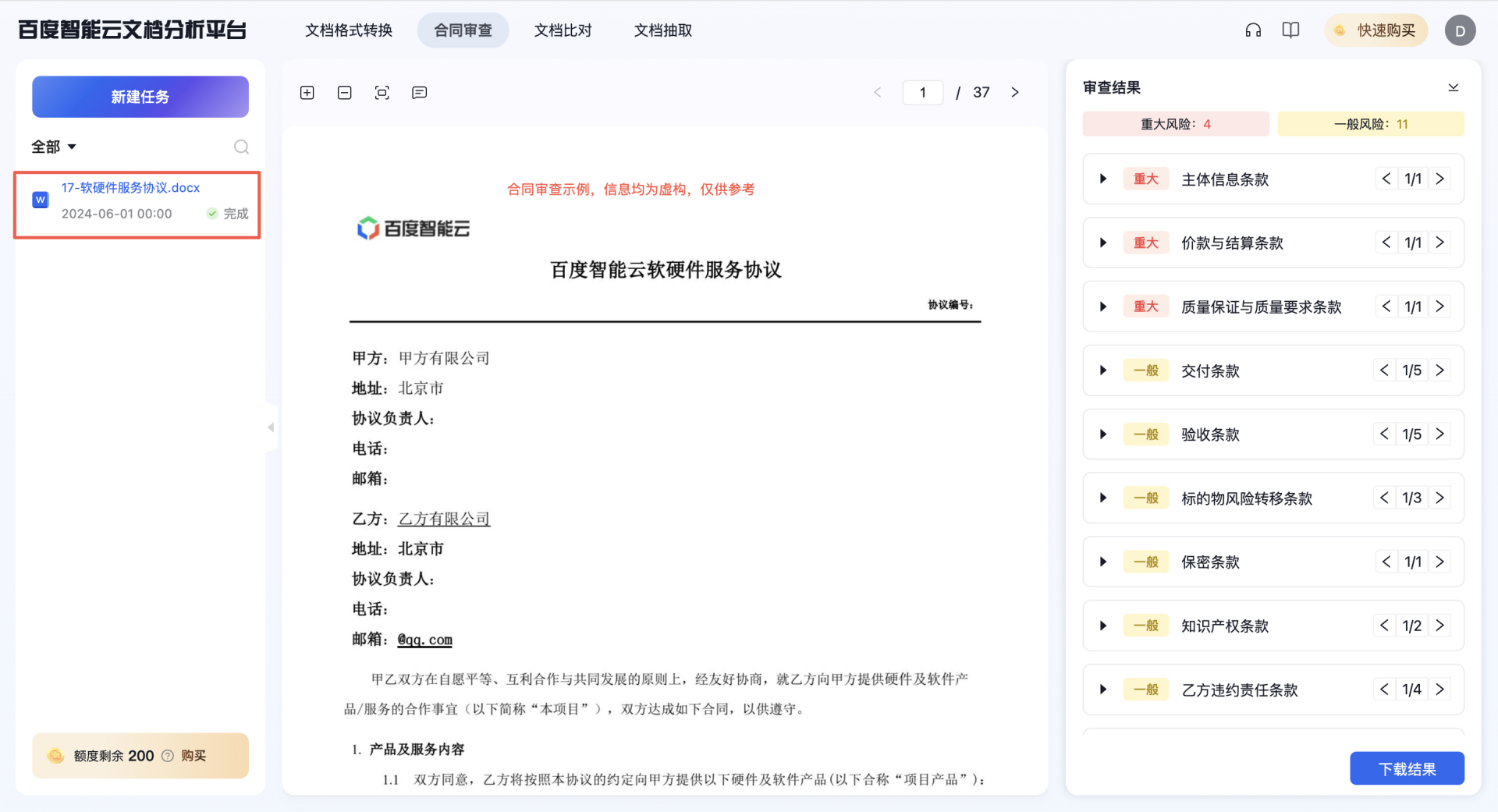This screenshot has width=1498, height=812.
Task: Expand the 价款与结算条款 section
Action: 1103,243
